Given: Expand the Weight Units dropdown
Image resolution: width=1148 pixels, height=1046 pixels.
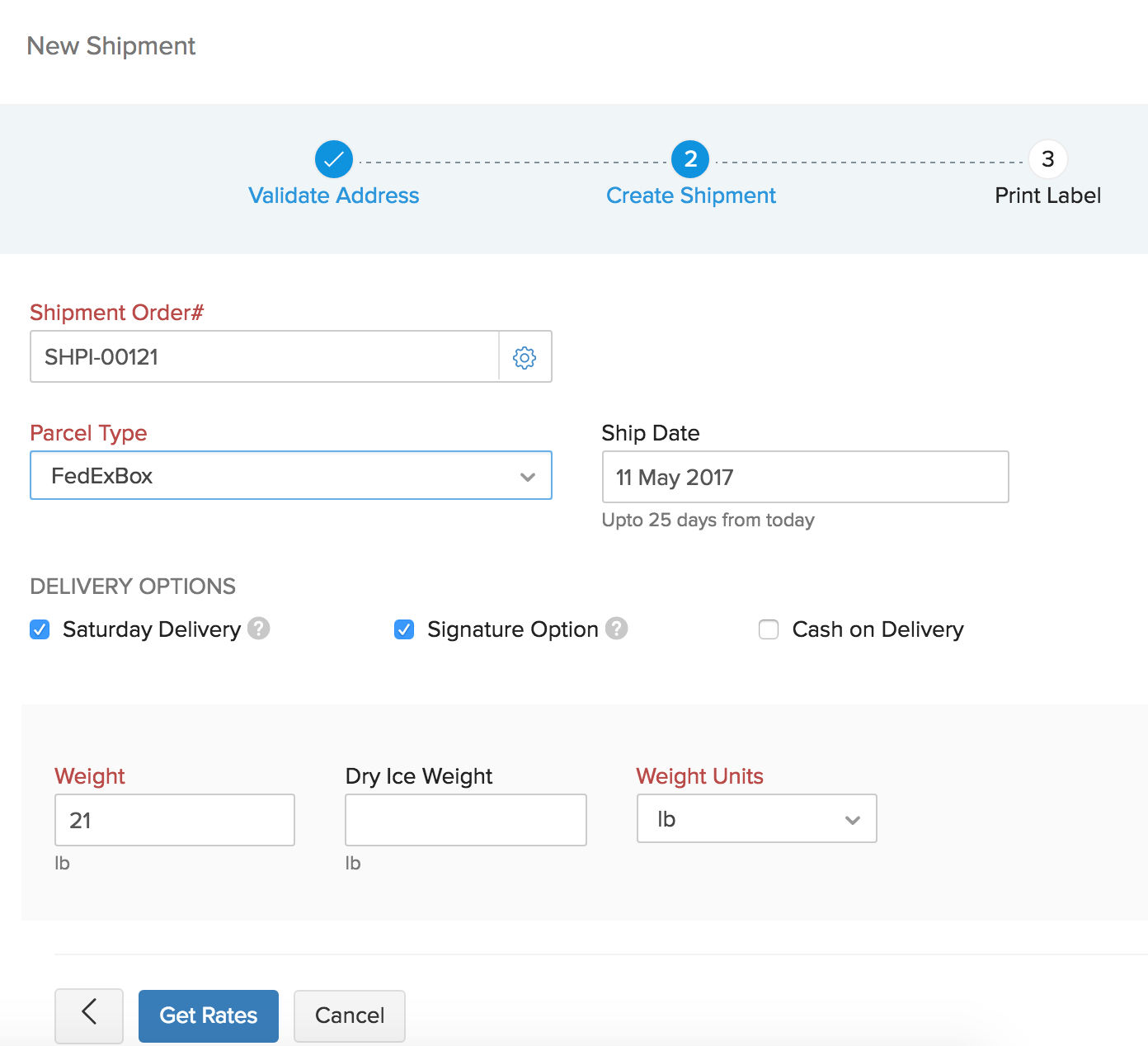Looking at the screenshot, I should 756,819.
